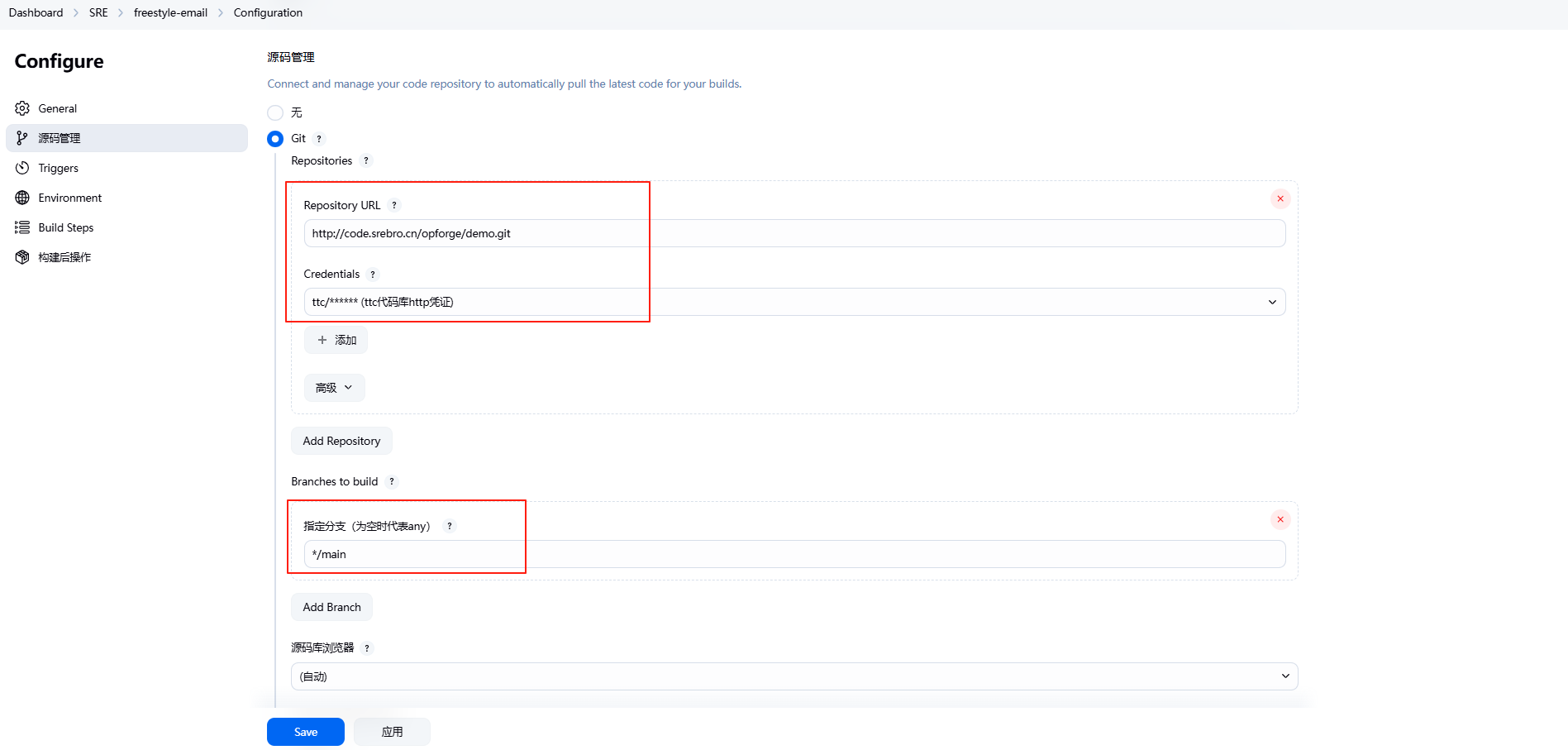Go to Dashboard in breadcrumb
Image resolution: width=1568 pixels, height=750 pixels.
click(x=36, y=12)
